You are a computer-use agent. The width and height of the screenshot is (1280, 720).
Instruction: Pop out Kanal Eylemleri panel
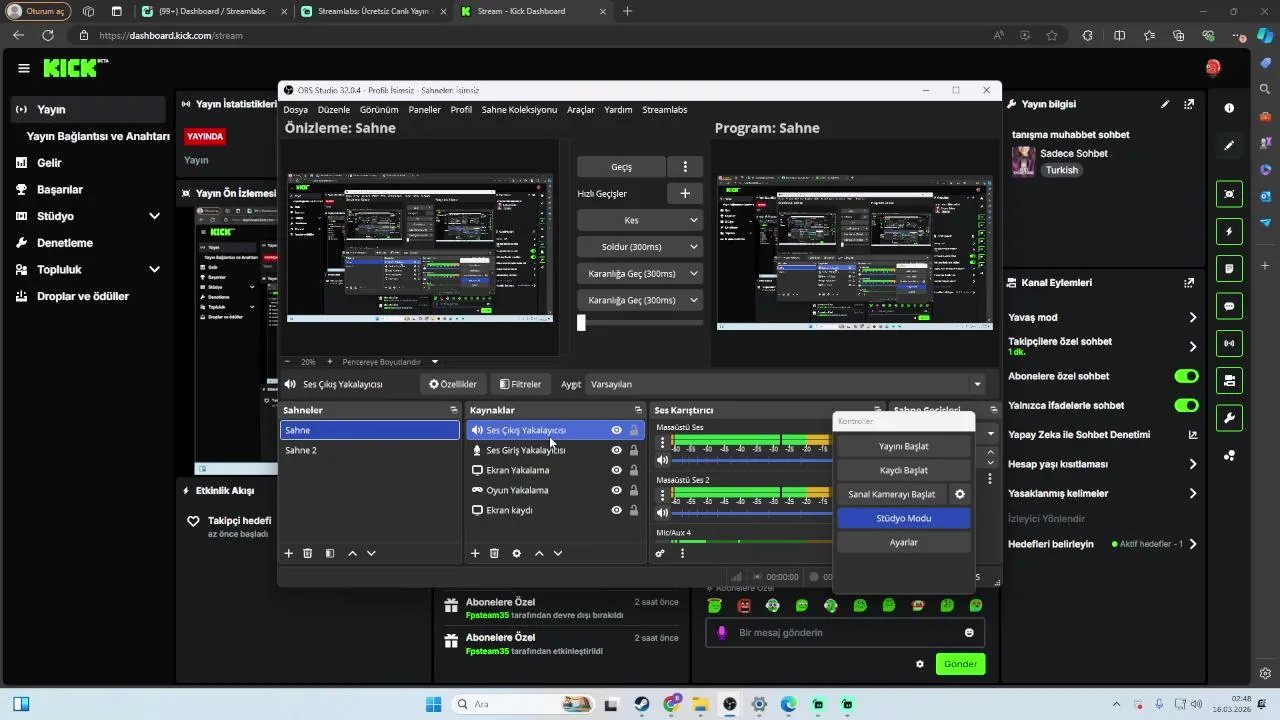(x=1189, y=283)
